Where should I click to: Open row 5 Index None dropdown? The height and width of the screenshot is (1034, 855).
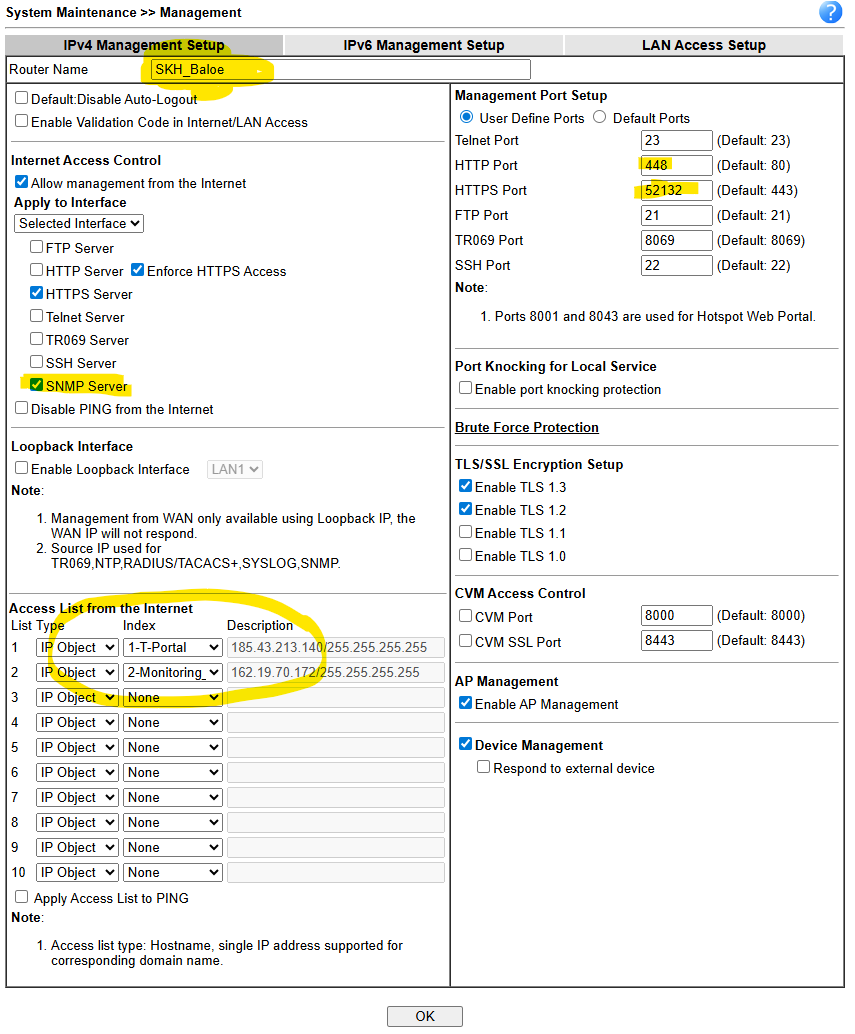(173, 748)
